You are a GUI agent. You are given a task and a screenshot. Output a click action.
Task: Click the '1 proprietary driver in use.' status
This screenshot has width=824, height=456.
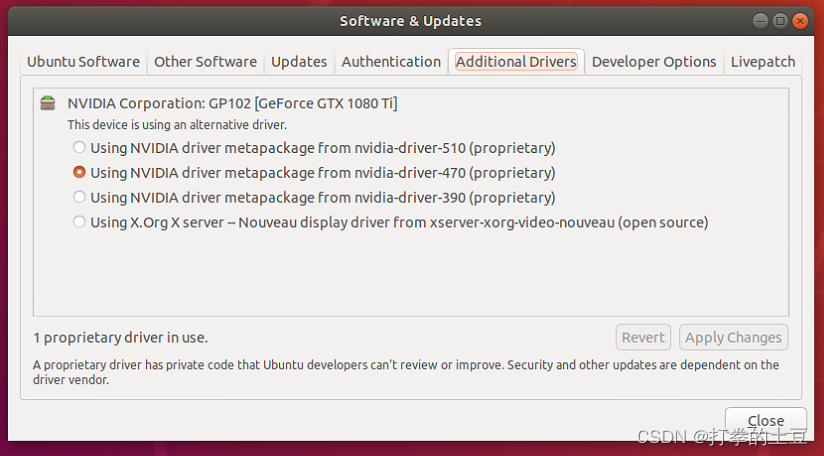click(x=120, y=337)
